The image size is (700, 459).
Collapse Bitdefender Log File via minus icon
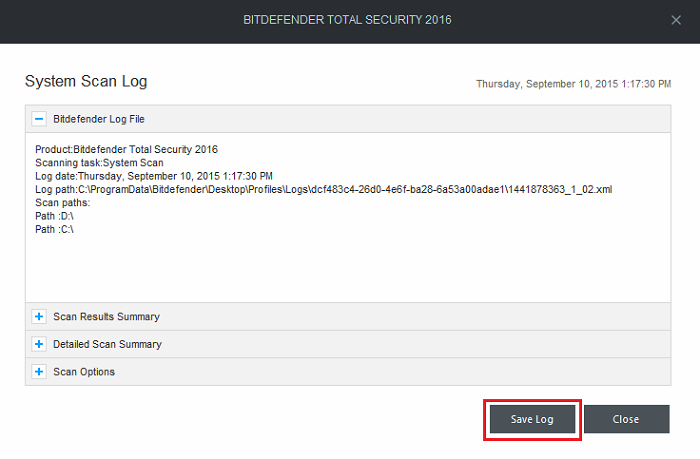coord(39,119)
